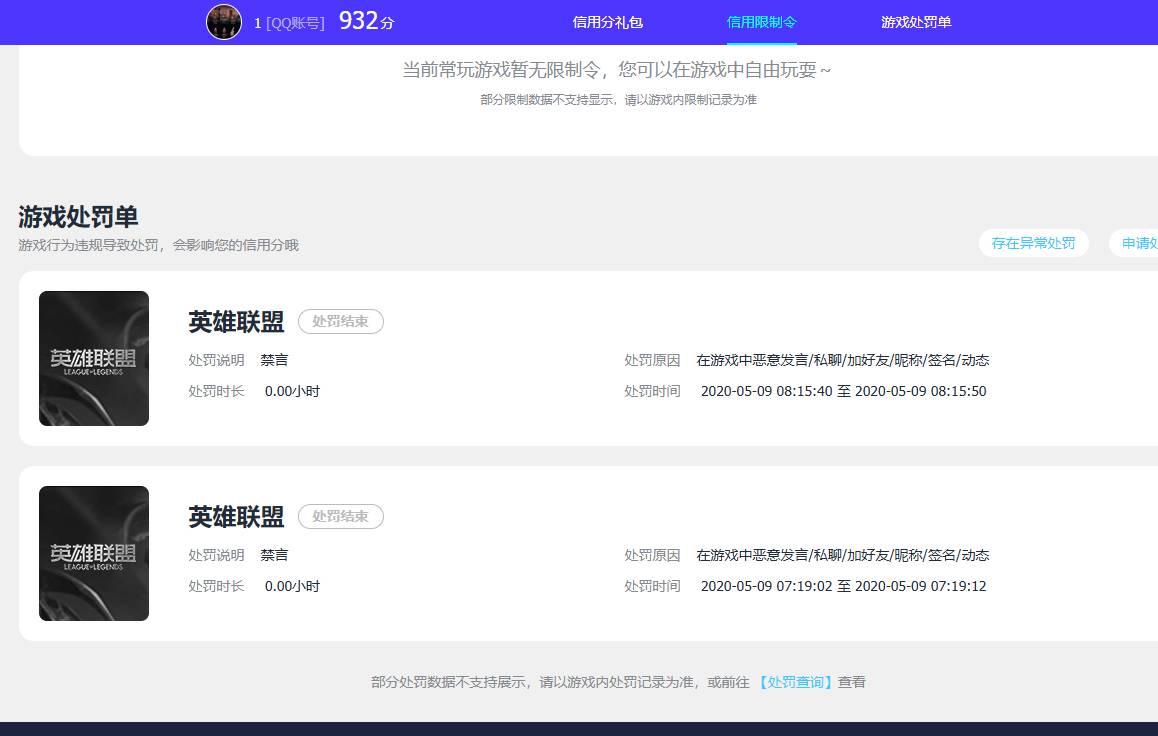
Task: Select the 禁言 penalty description text
Action: 274,360
